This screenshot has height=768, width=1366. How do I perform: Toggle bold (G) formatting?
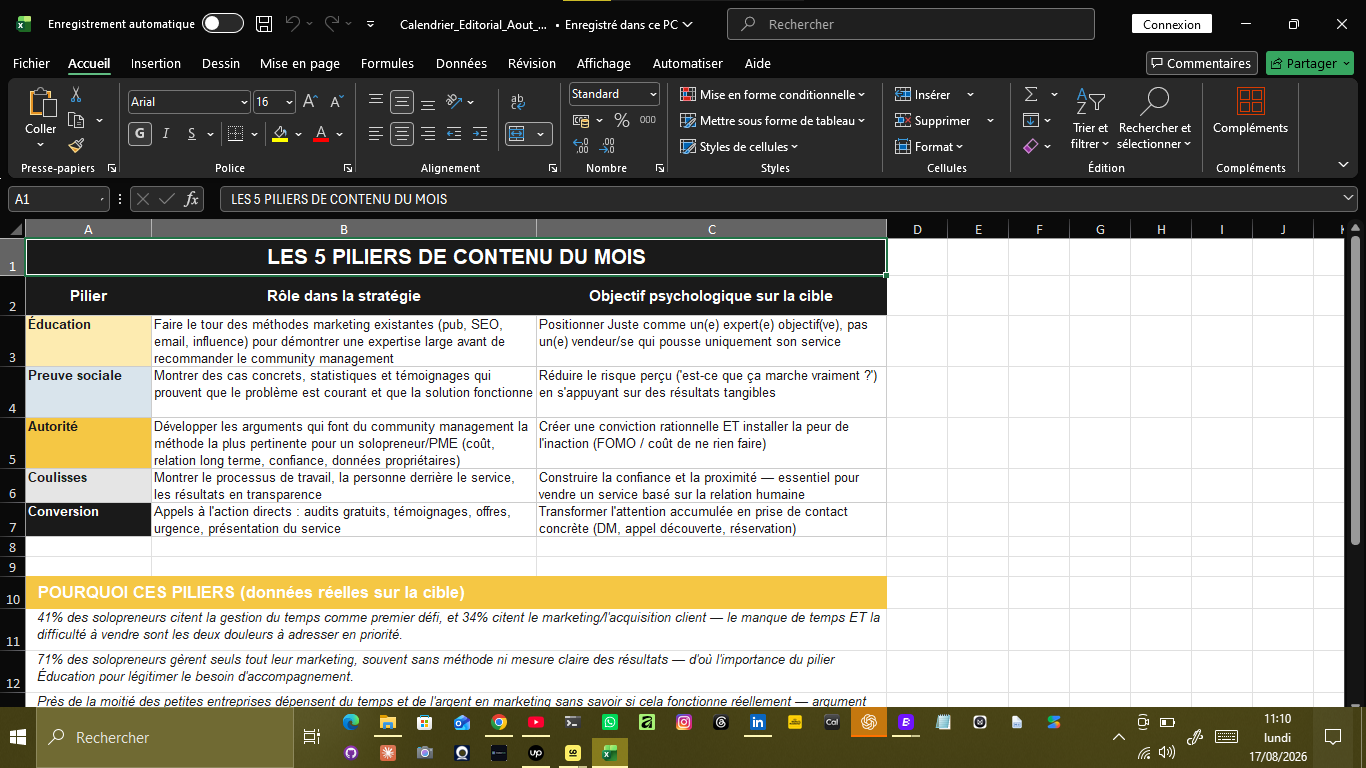pos(140,133)
